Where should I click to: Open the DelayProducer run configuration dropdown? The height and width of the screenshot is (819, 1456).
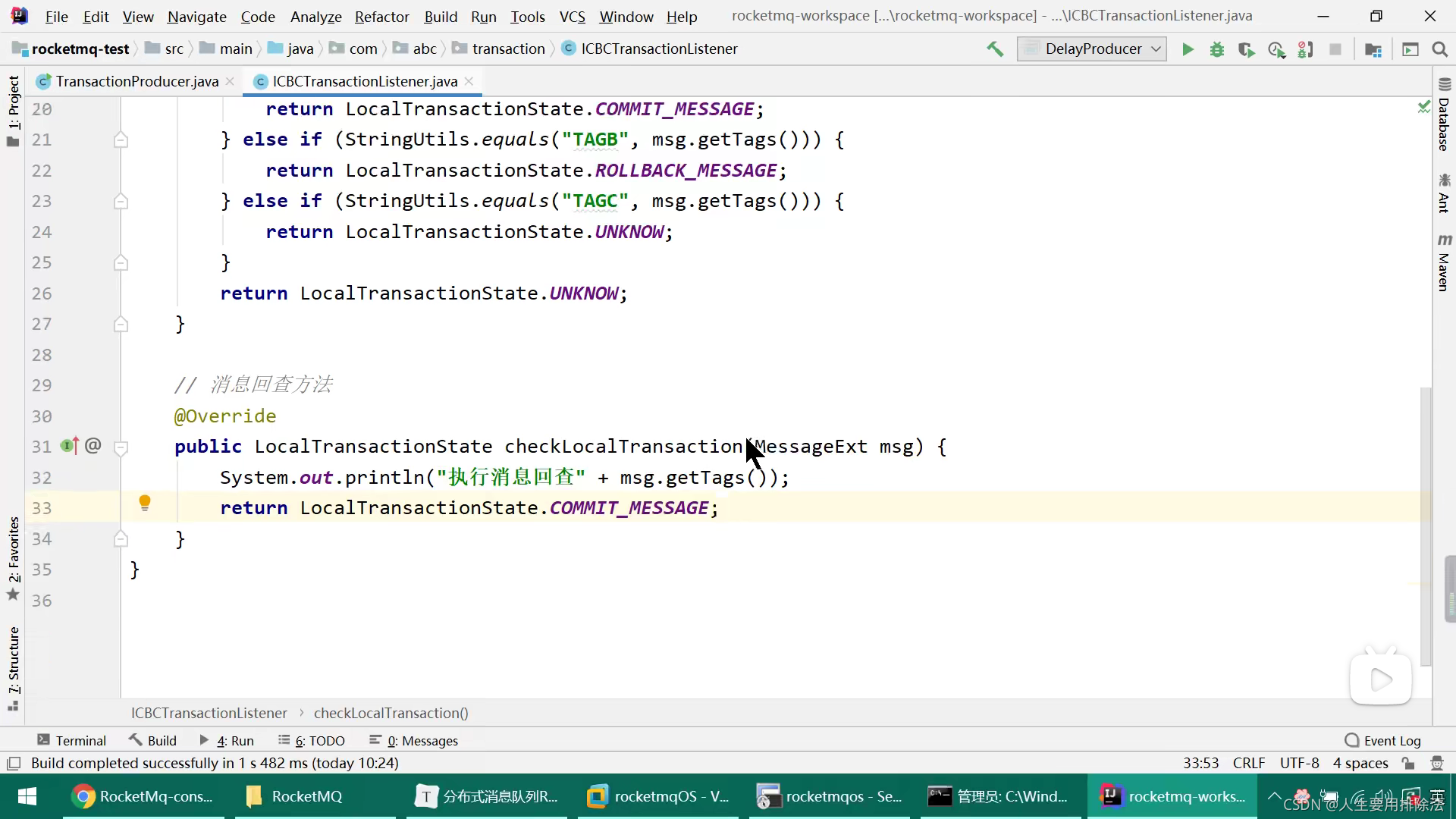click(1092, 49)
